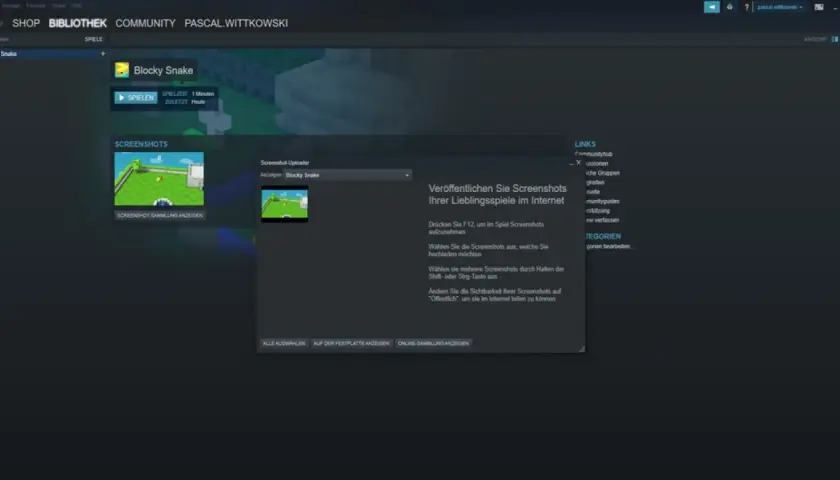Viewport: 840px width, 480px height.
Task: Open the PASCAL.WITTKOWSKI profile tab
Action: pyautogui.click(x=236, y=24)
